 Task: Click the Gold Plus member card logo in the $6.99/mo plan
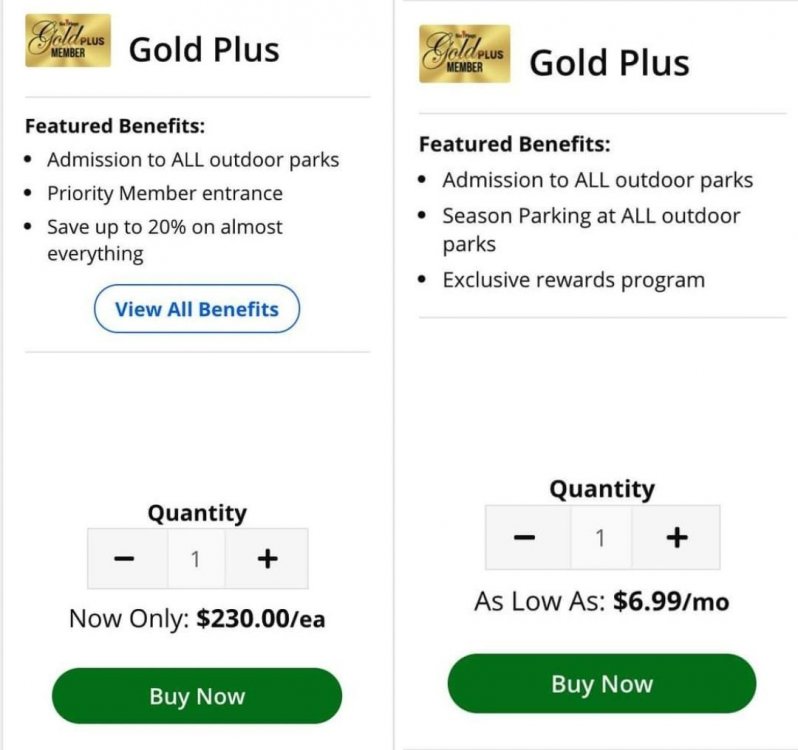464,54
